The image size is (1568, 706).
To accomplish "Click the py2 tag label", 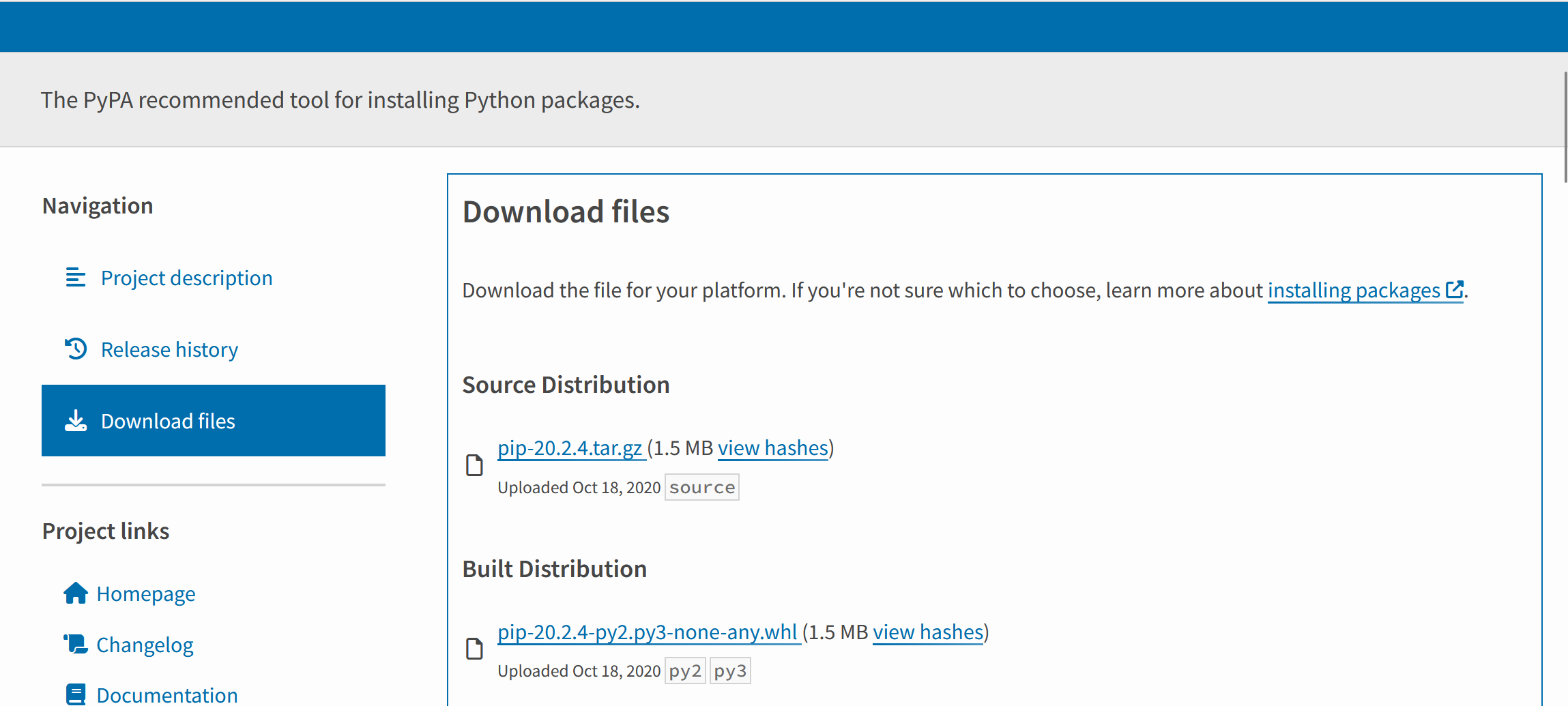I will tap(685, 671).
